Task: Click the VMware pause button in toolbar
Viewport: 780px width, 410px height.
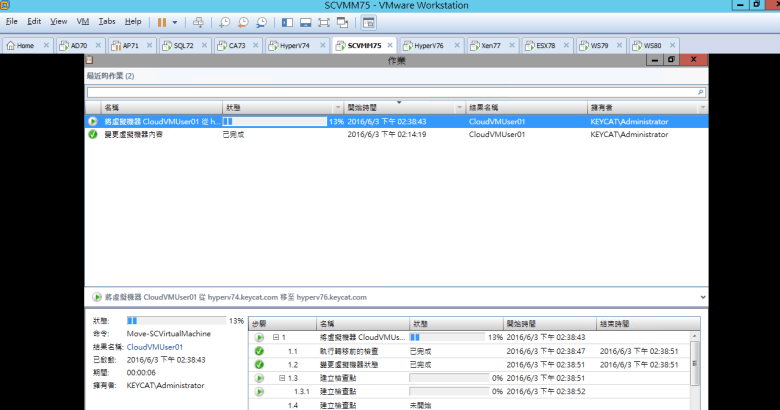Action: 161,21
